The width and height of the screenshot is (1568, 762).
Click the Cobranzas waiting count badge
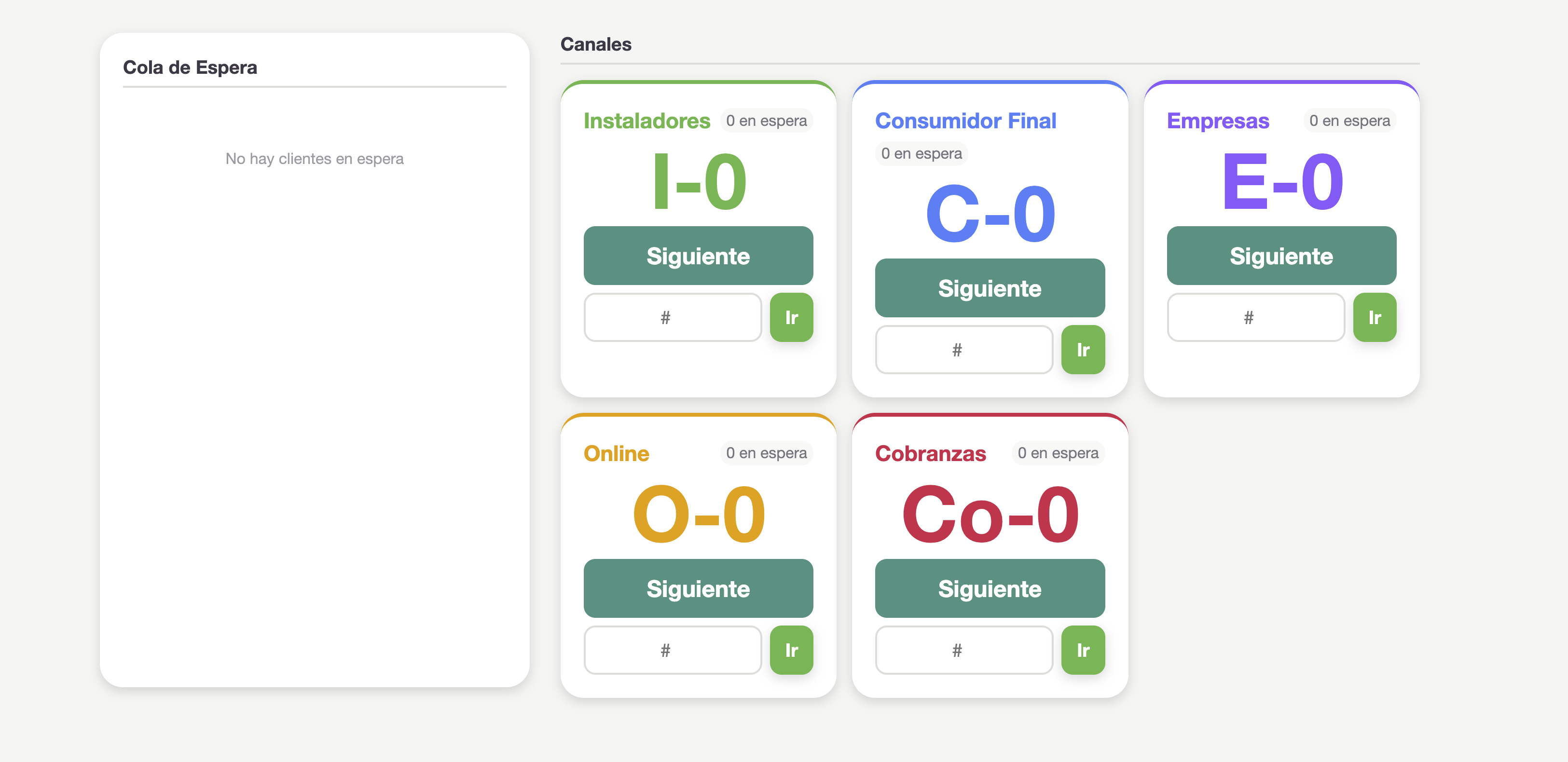(1057, 453)
